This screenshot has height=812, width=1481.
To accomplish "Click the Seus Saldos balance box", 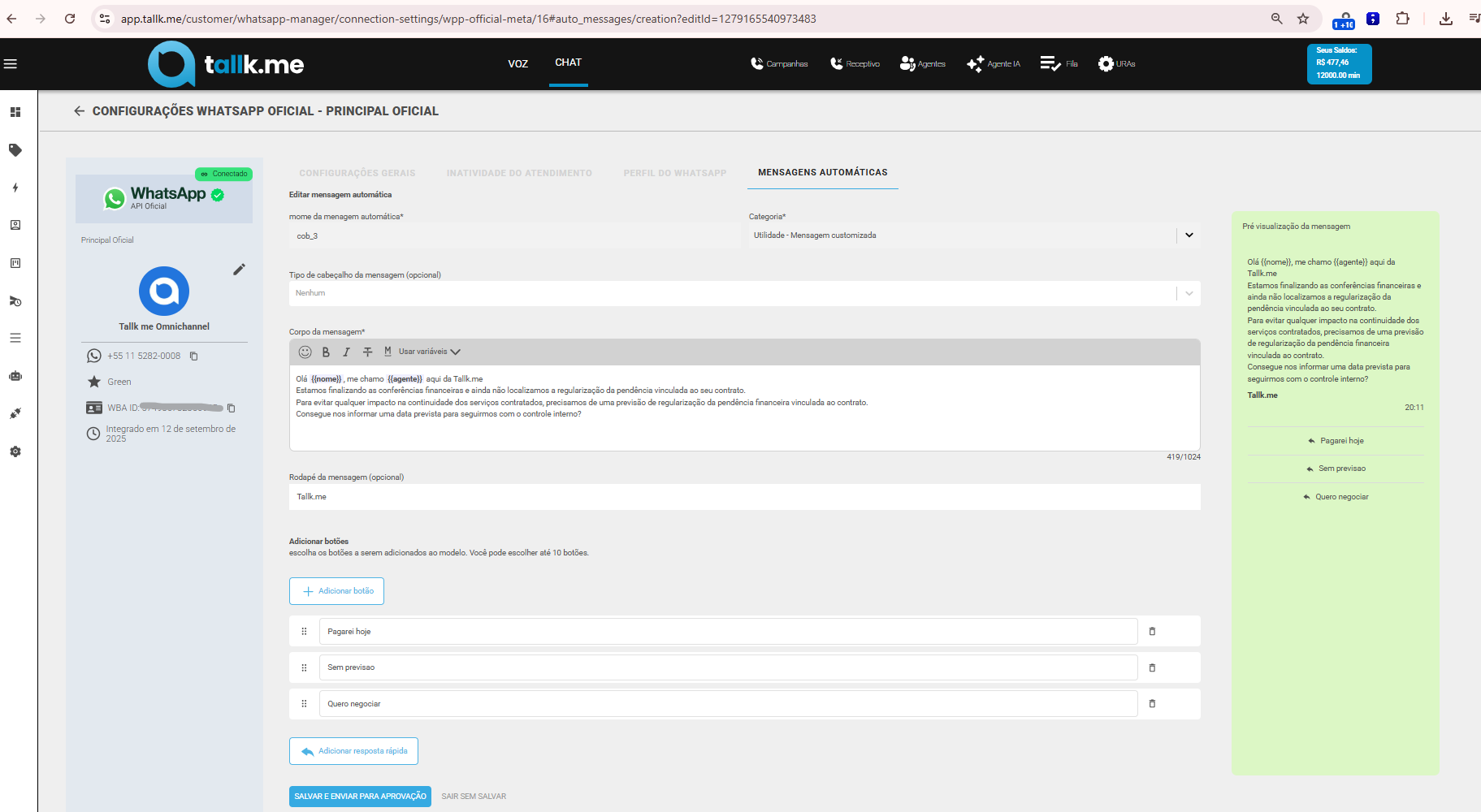I will [1339, 63].
